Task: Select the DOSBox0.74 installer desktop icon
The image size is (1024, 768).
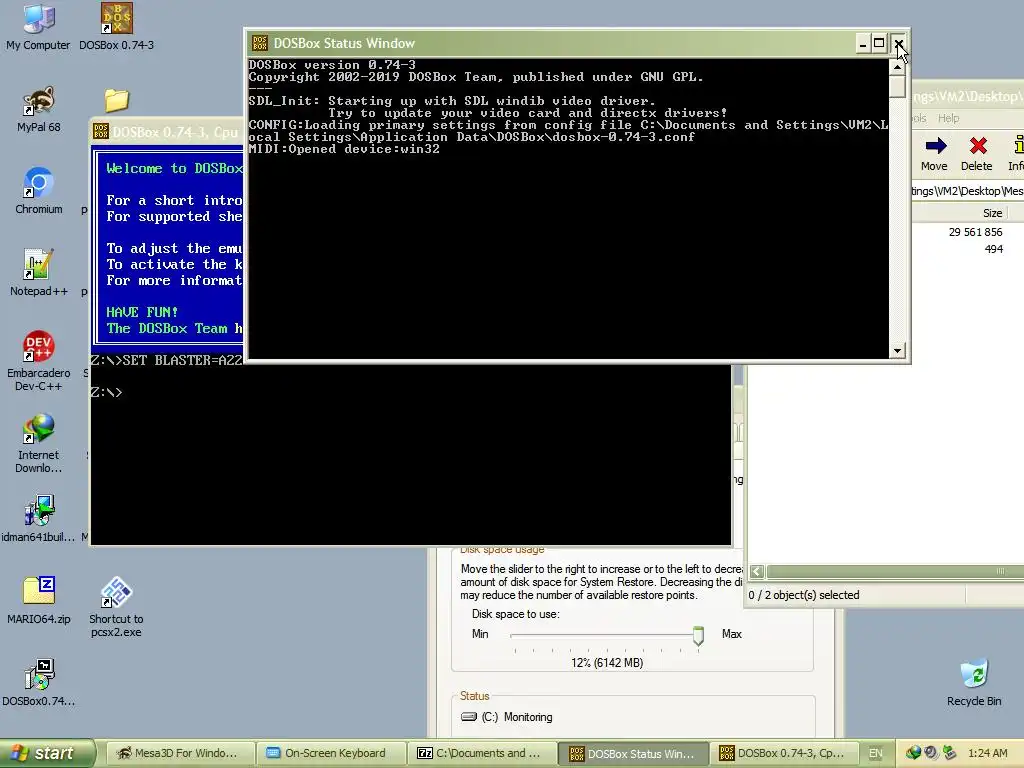Action: click(39, 682)
